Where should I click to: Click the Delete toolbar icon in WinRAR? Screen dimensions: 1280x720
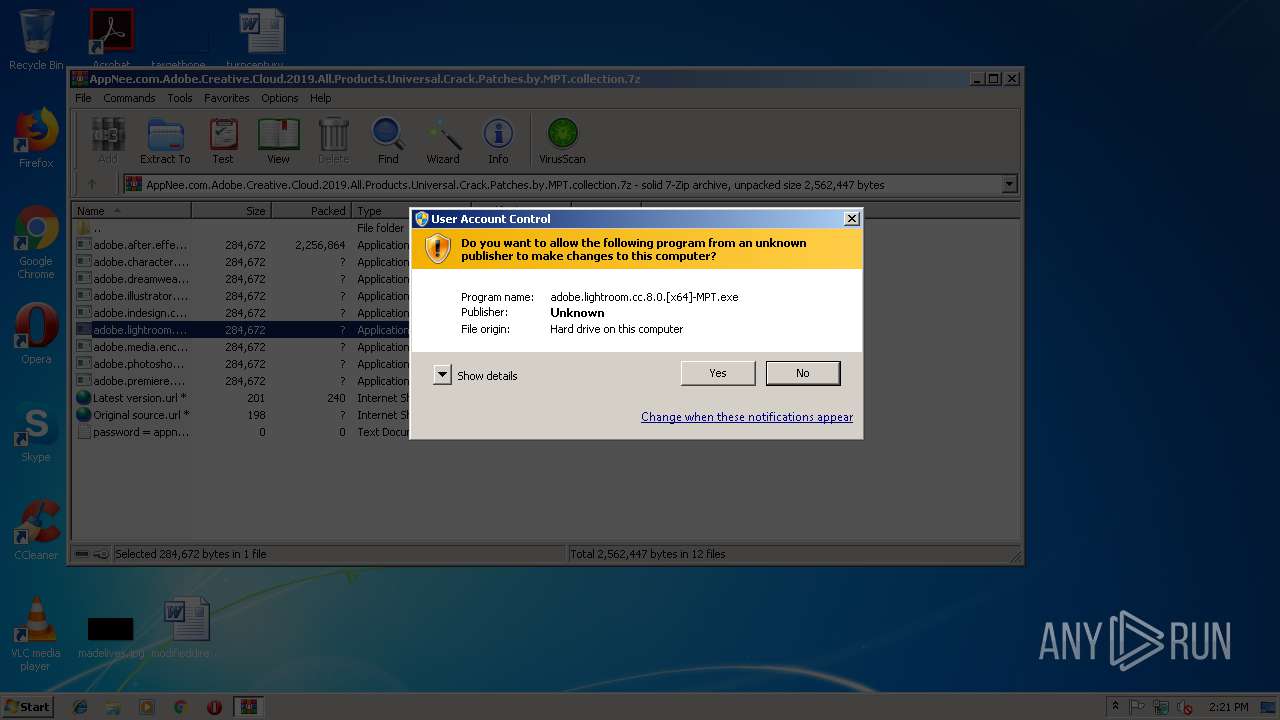[333, 141]
